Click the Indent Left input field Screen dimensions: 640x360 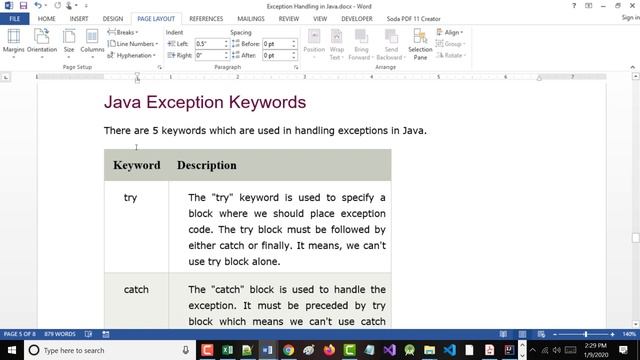pyautogui.click(x=209, y=44)
